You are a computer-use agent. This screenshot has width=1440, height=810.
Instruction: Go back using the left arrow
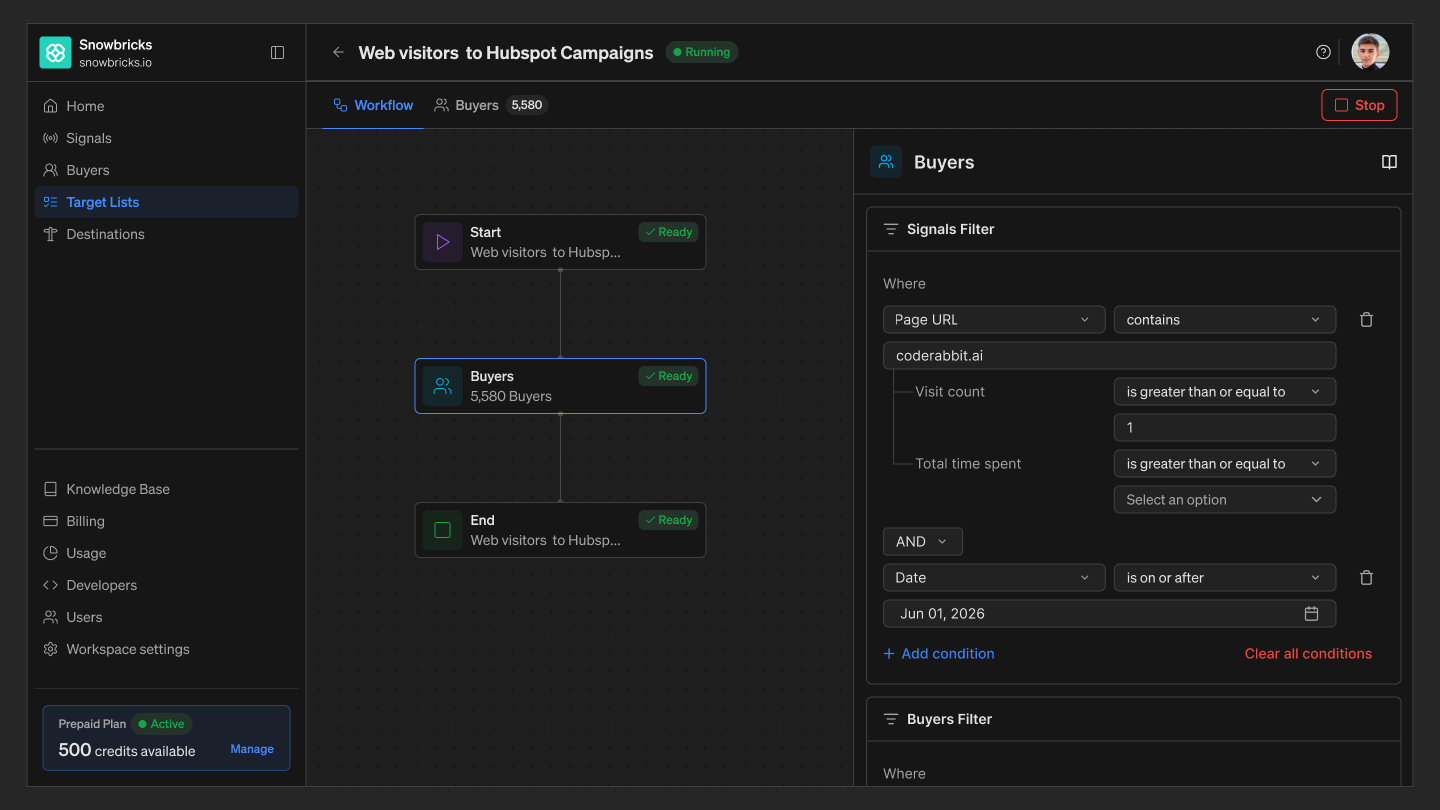(x=338, y=52)
